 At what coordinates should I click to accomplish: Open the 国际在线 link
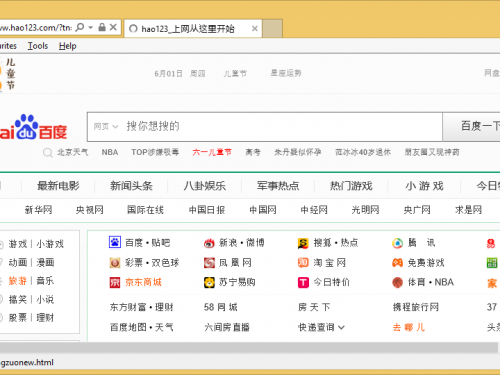145,210
